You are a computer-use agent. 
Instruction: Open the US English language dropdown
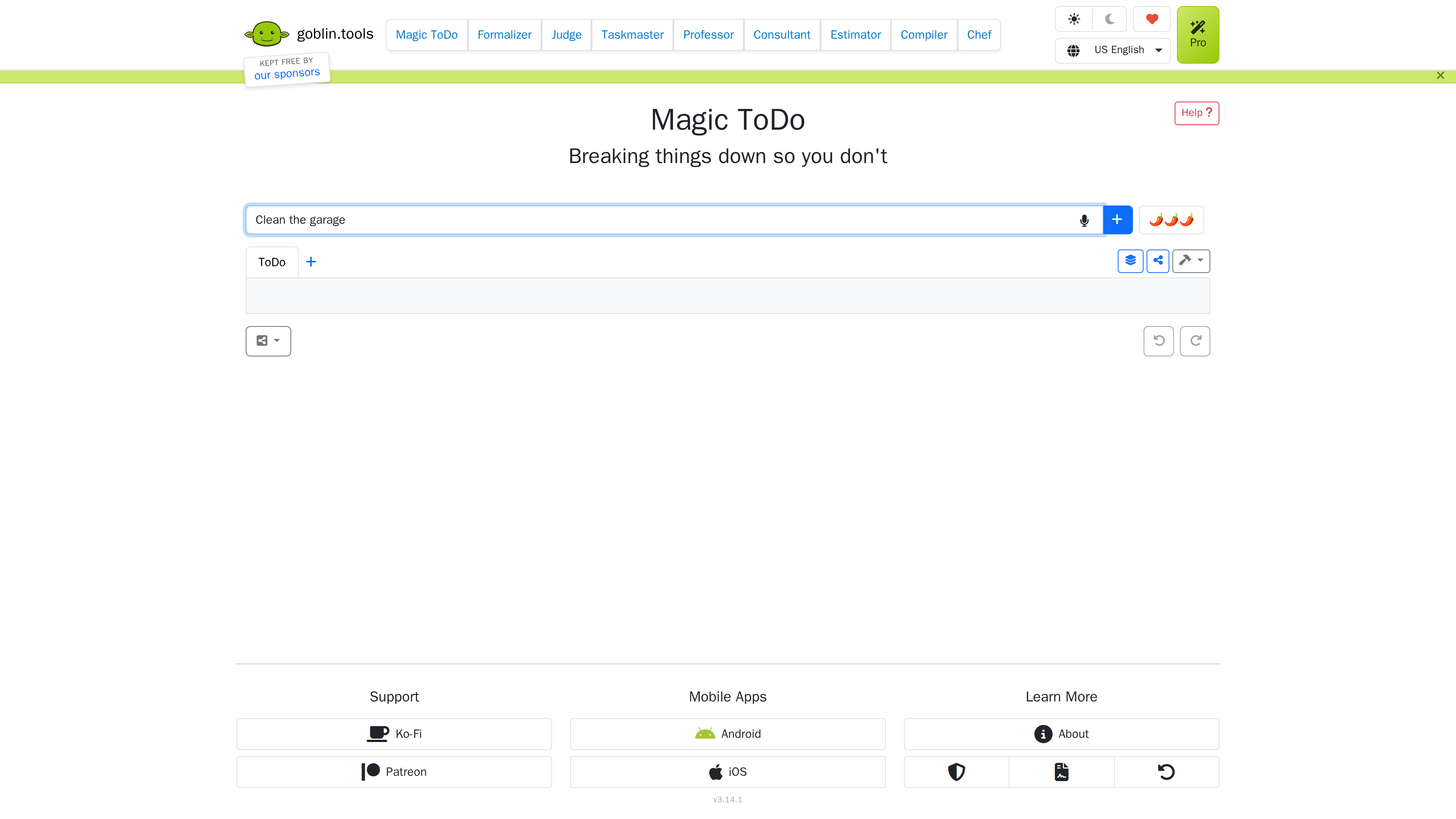pyautogui.click(x=1112, y=50)
